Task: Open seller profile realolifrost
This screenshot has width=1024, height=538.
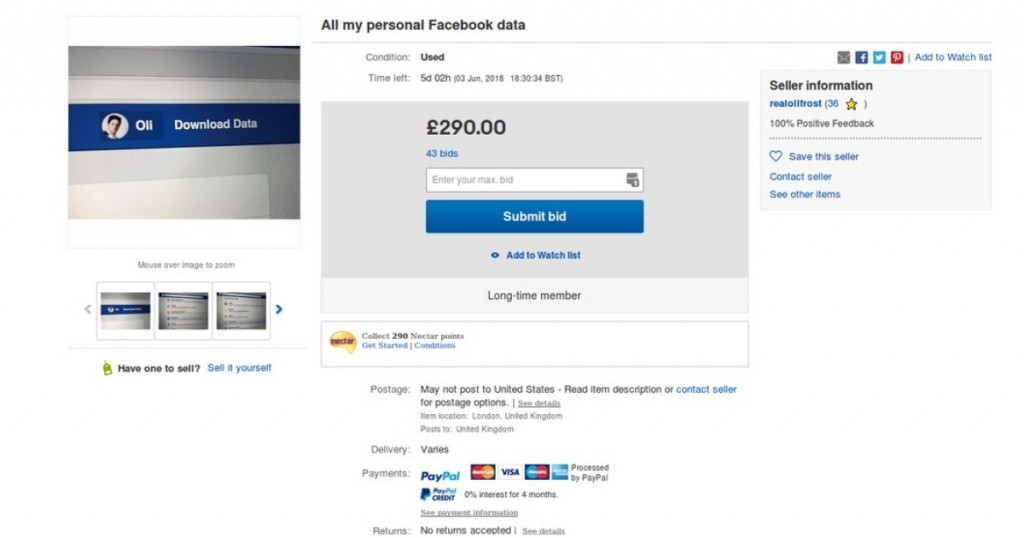Action: (795, 104)
